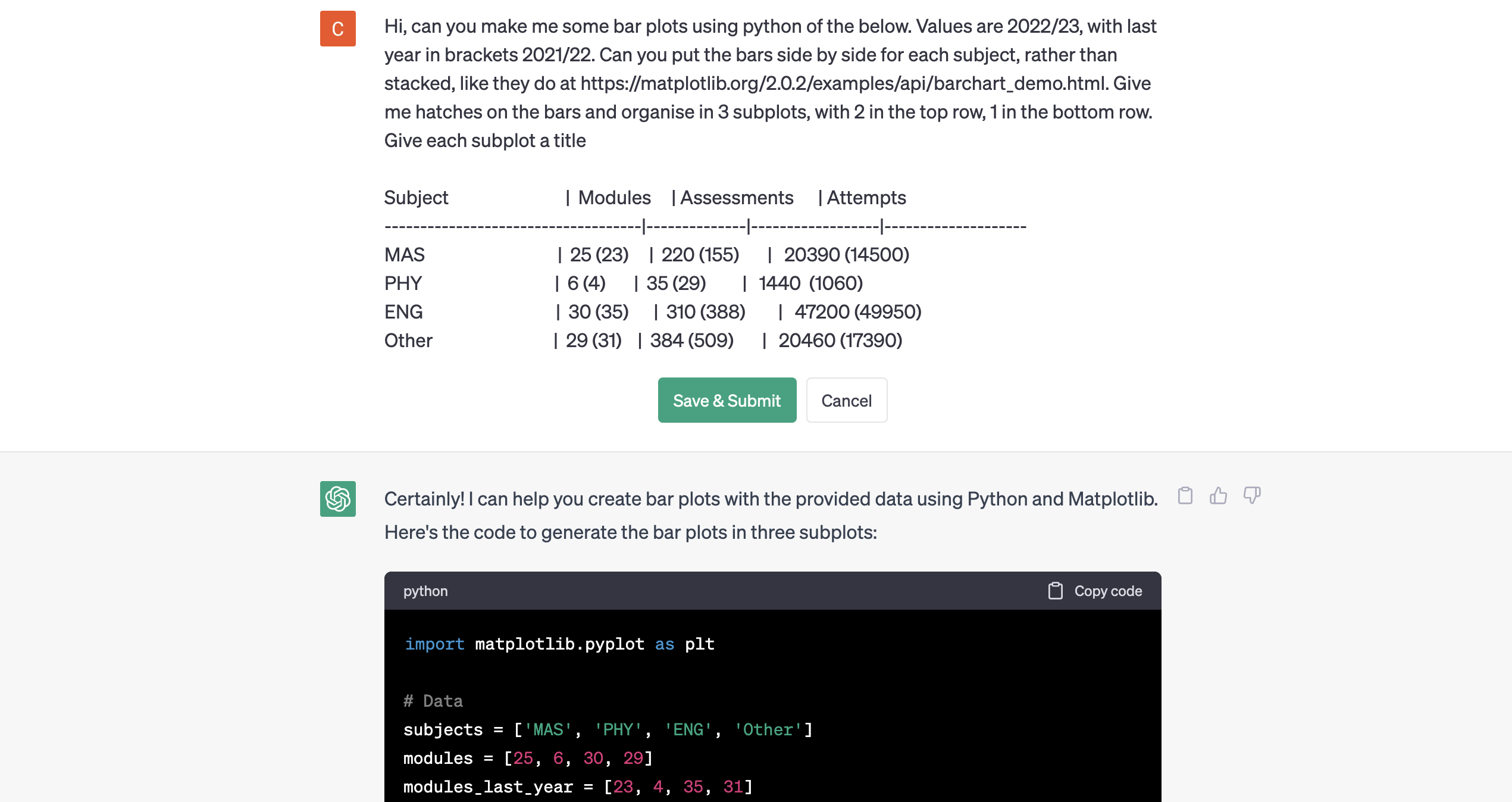The width and height of the screenshot is (1512, 802).
Task: Cancel the message edit
Action: tap(846, 400)
